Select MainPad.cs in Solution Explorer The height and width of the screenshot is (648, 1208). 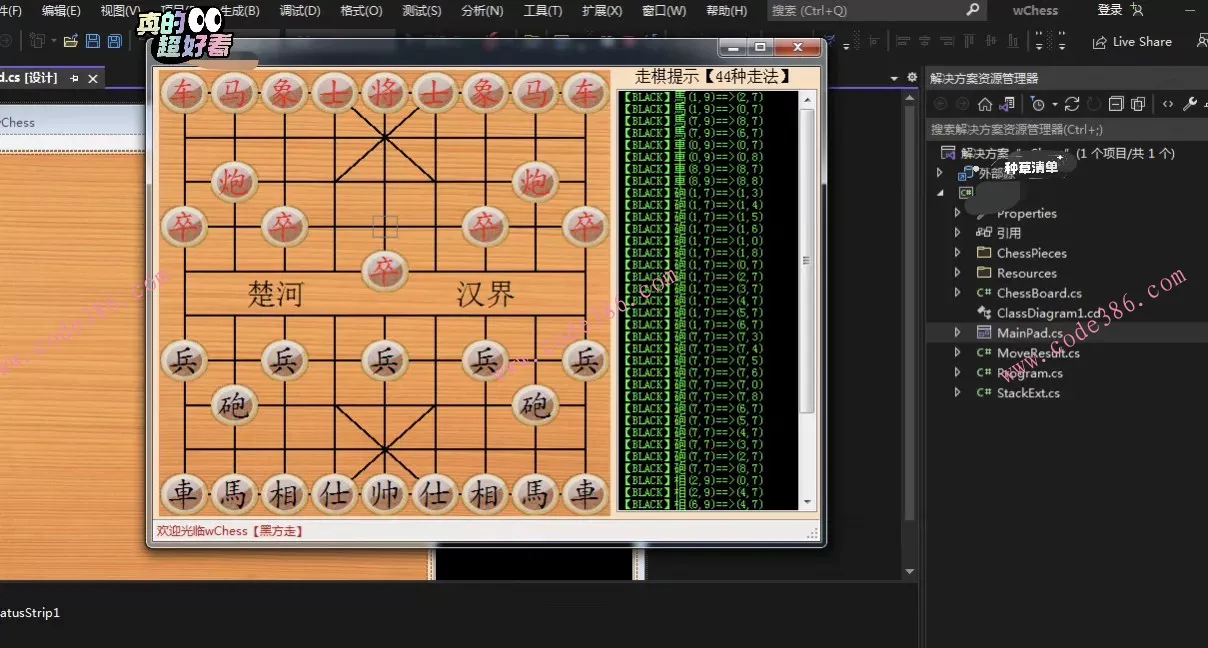(1029, 333)
